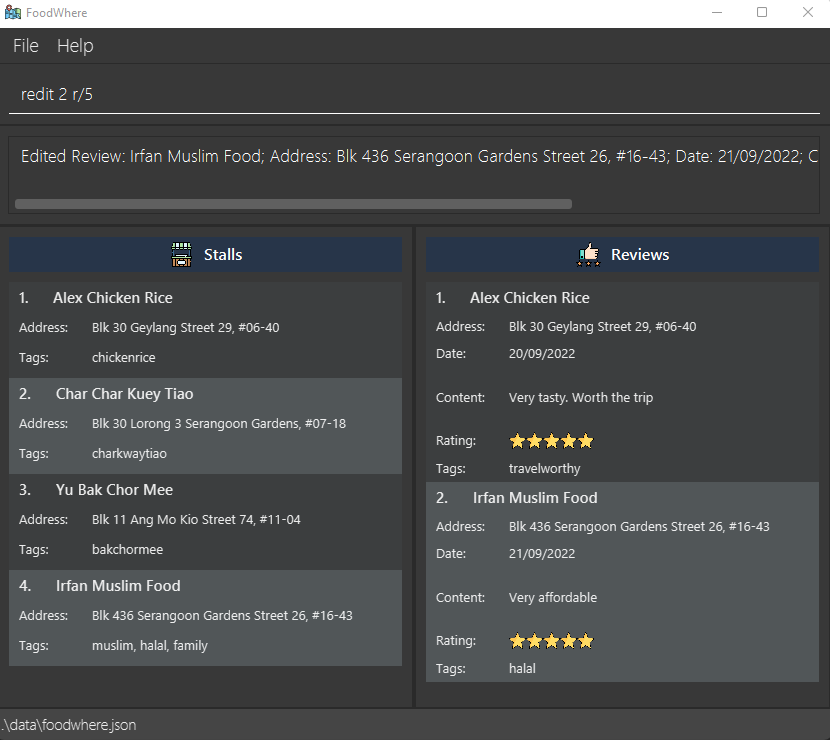Viewport: 830px width, 740px height.
Task: Click the charkwaytiao tag
Action: pos(129,454)
